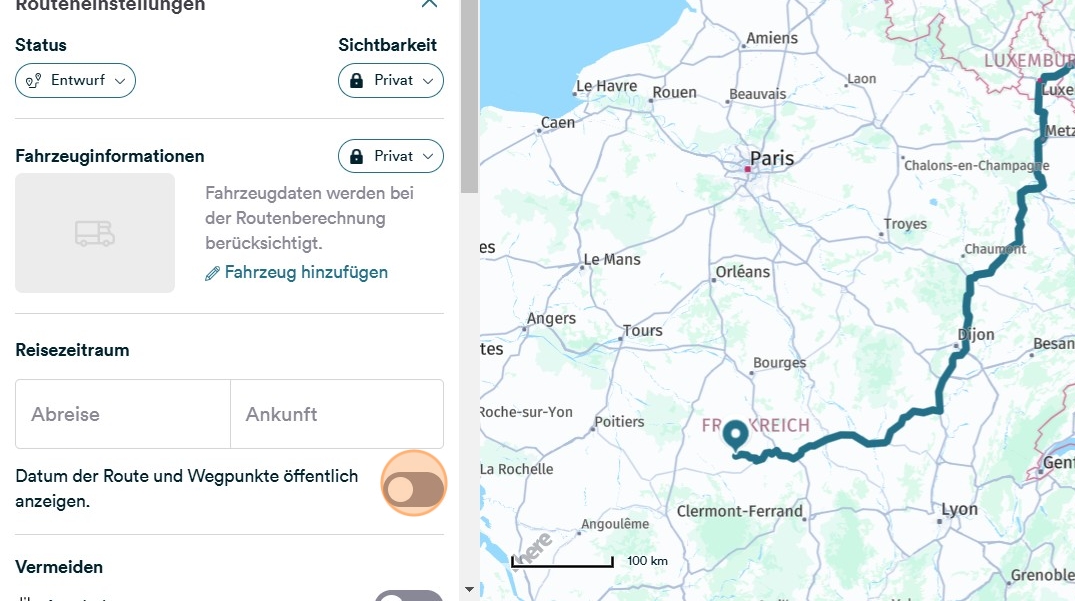Open the Sichtbarkeit Privat dropdown
The width and height of the screenshot is (1075, 601).
click(391, 81)
